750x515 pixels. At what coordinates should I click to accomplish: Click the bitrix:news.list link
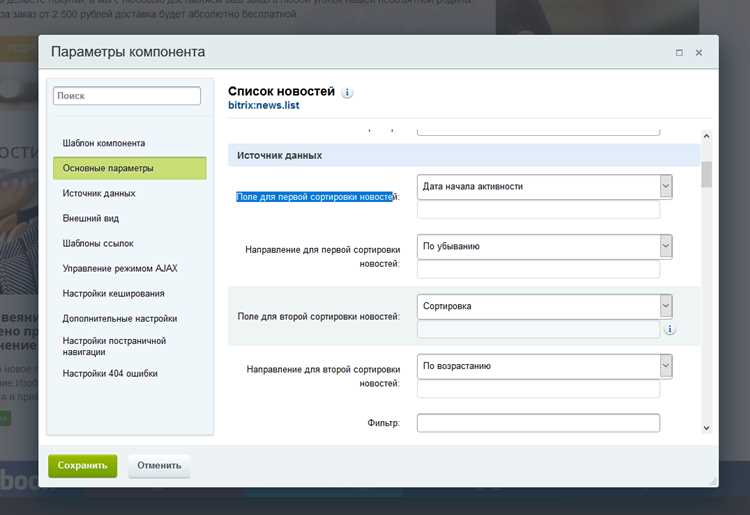point(264,105)
